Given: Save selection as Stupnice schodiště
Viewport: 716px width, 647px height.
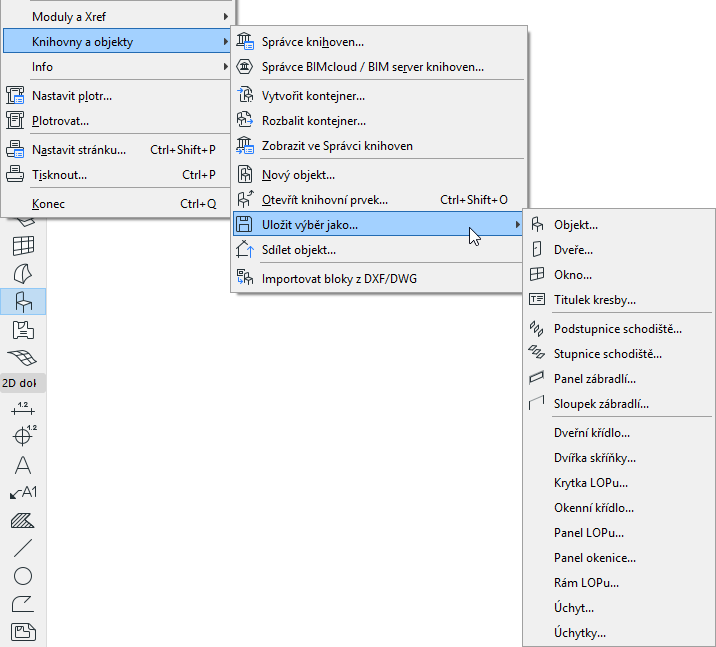Looking at the screenshot, I should pos(618,354).
